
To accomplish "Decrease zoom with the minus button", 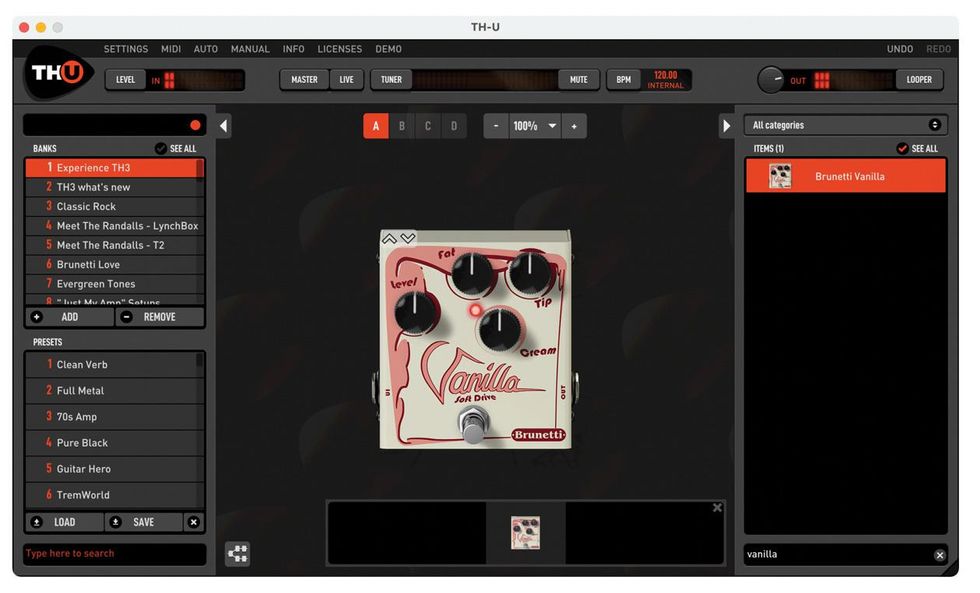I will (x=496, y=126).
